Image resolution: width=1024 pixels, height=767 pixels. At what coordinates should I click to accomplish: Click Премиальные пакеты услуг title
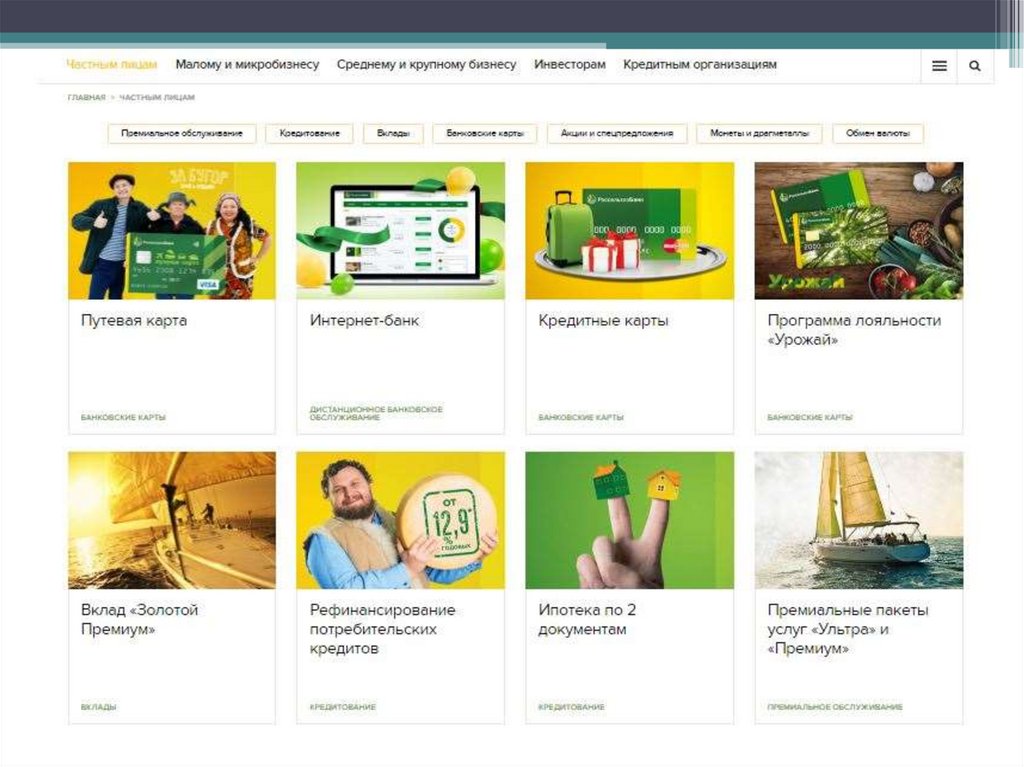[848, 629]
